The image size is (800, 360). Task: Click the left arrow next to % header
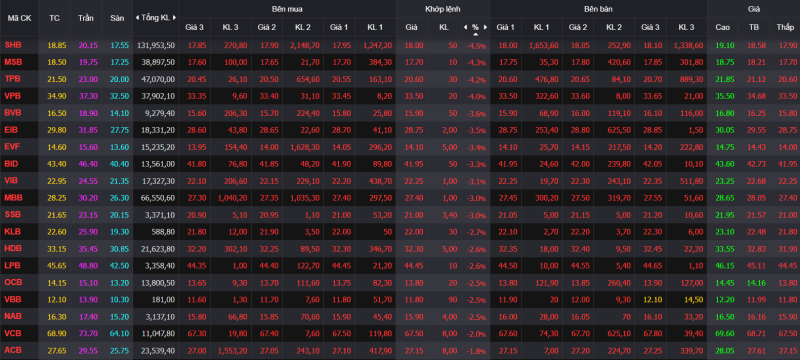coord(465,27)
